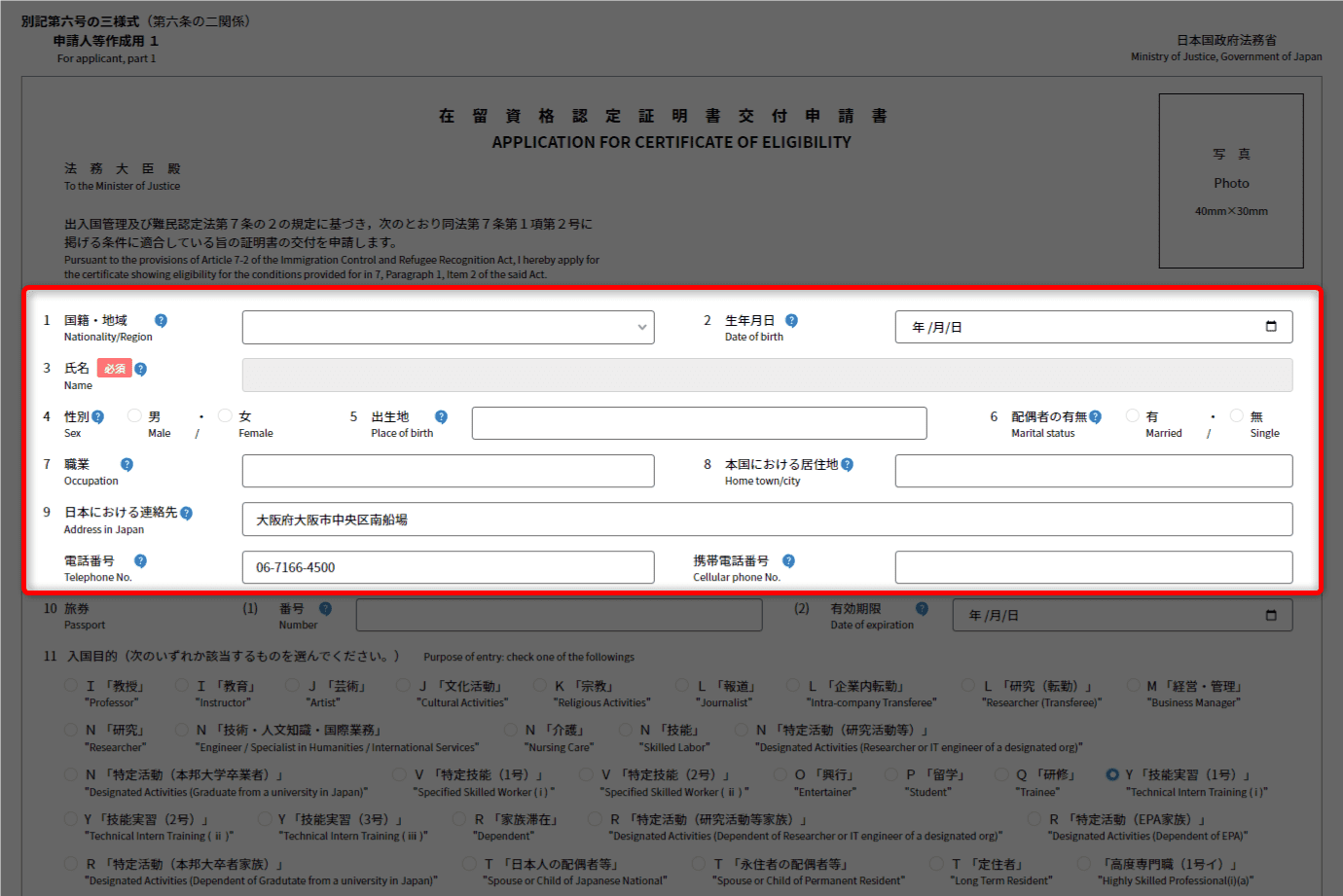
Task: Select Student purpose of entry option
Action: click(x=891, y=775)
